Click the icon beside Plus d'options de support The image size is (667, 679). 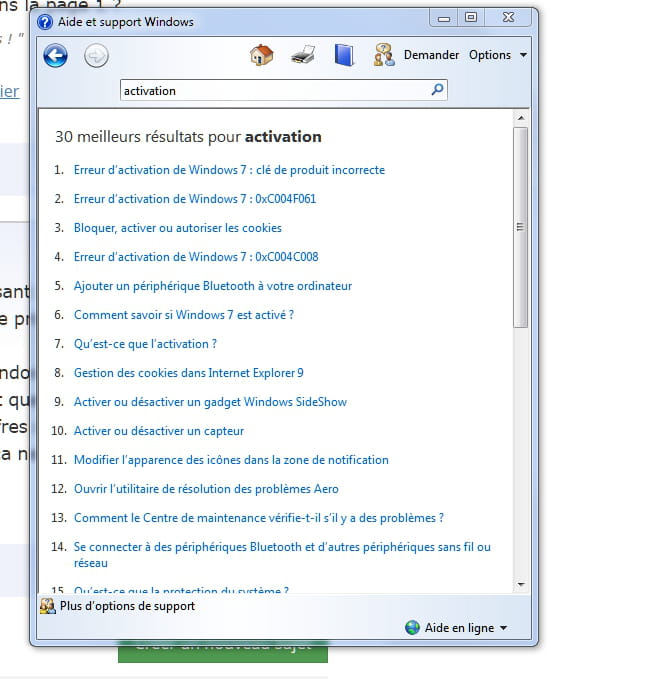tap(48, 606)
